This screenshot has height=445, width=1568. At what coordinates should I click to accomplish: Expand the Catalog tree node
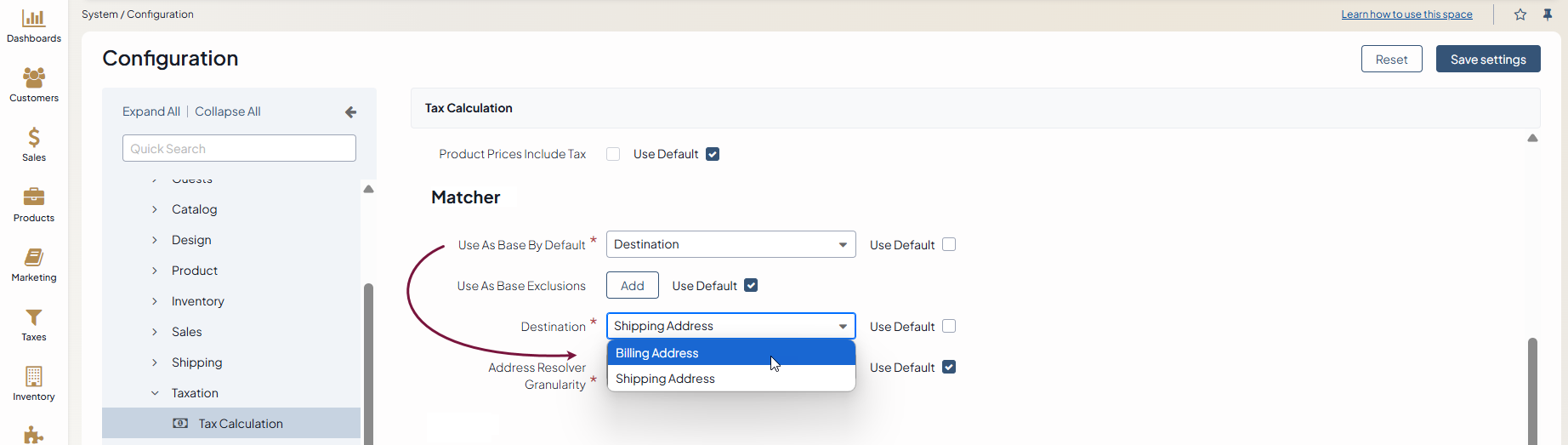coord(155,209)
